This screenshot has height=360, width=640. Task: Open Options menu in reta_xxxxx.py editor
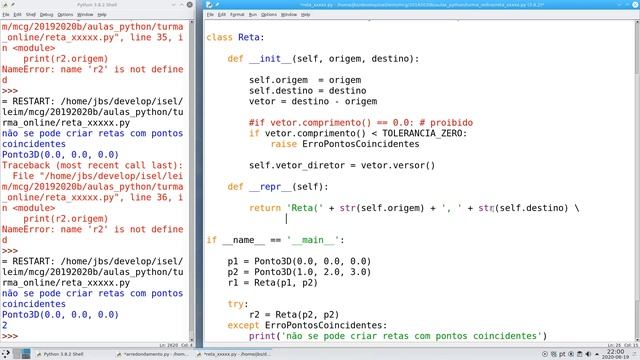tap(269, 15)
